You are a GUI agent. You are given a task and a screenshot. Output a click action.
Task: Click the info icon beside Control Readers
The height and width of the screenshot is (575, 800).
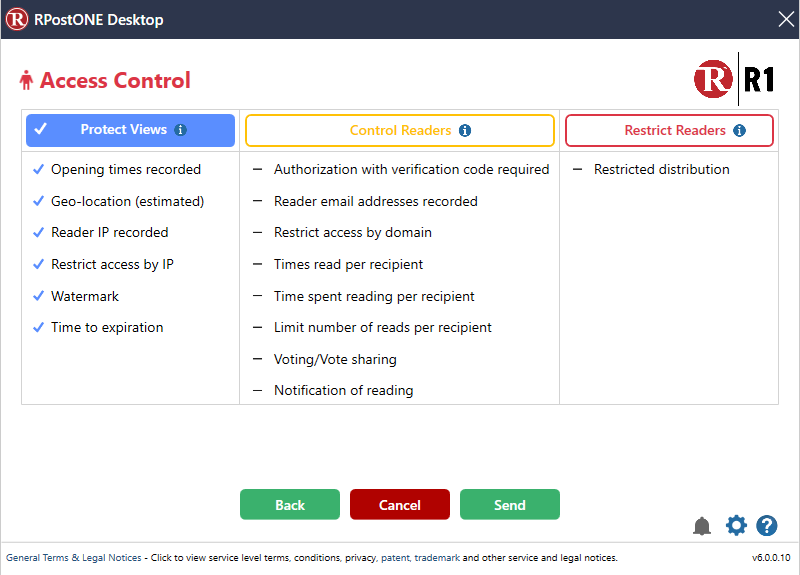tap(465, 131)
